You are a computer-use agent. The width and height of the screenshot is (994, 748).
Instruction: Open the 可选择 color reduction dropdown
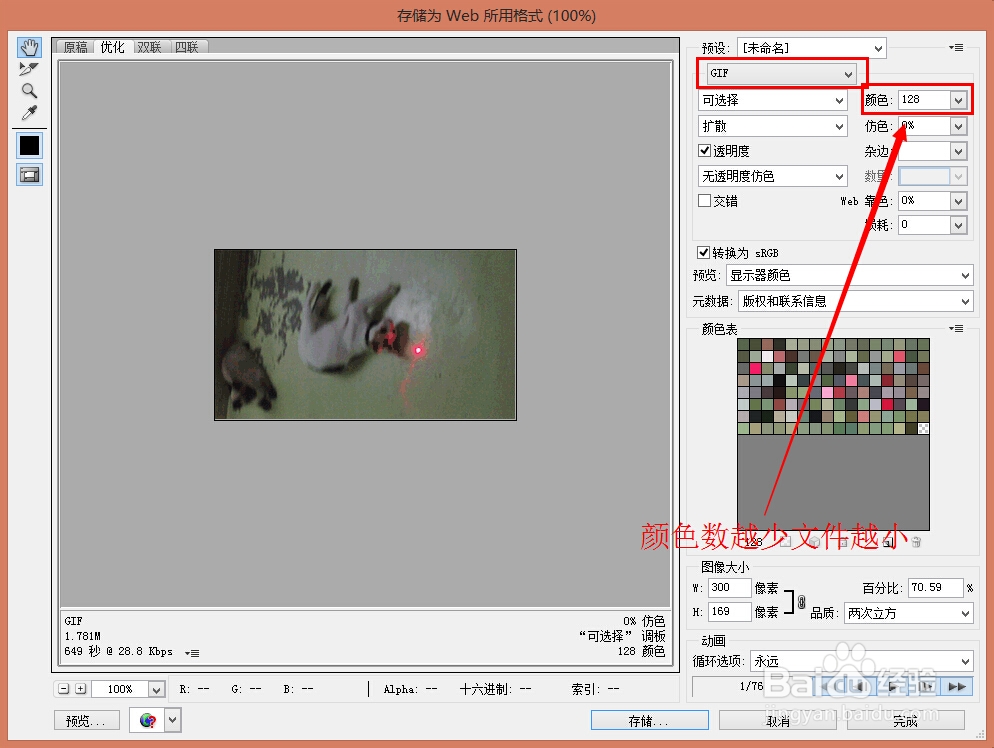click(772, 100)
